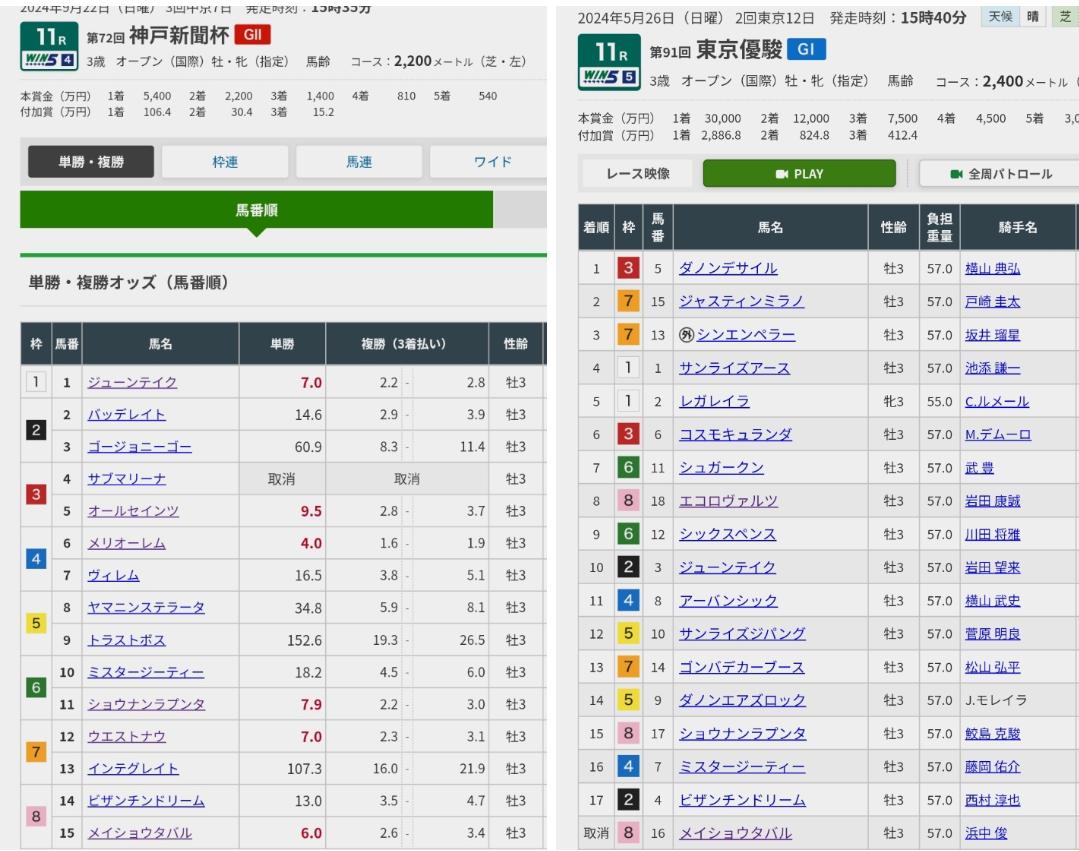
Task: Select the 単勝・複勝 odds tab
Action: click(x=90, y=162)
